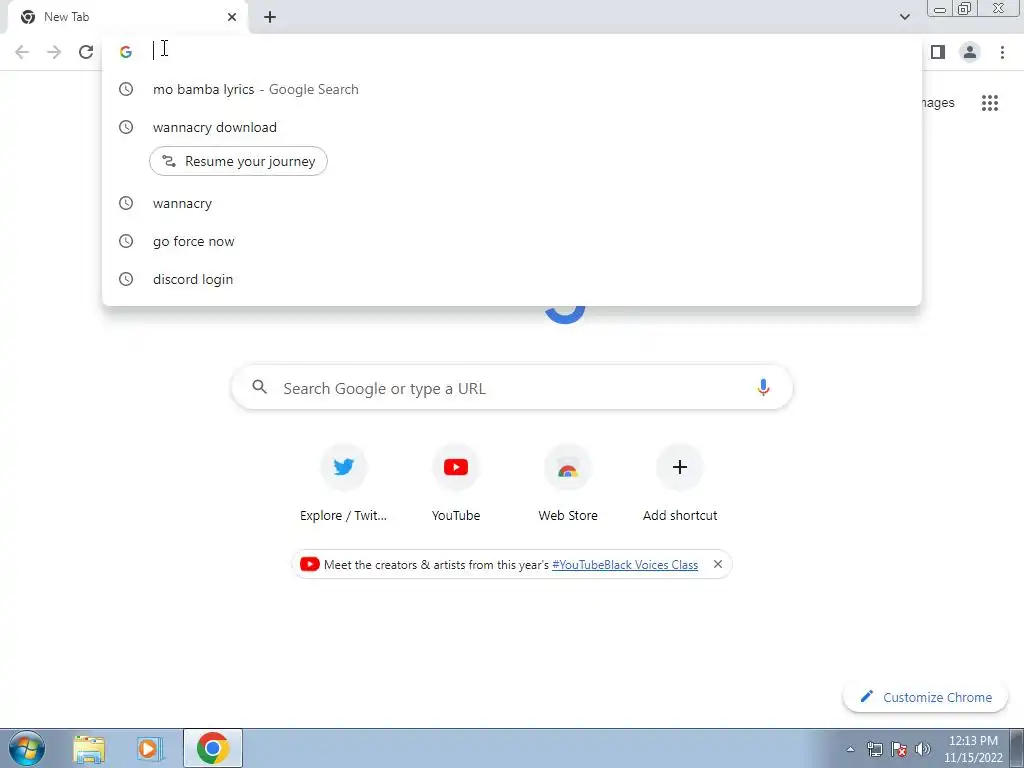The image size is (1024, 768).
Task: Click the taskbar clock showing 12:13 PM
Action: pyautogui.click(x=973, y=749)
